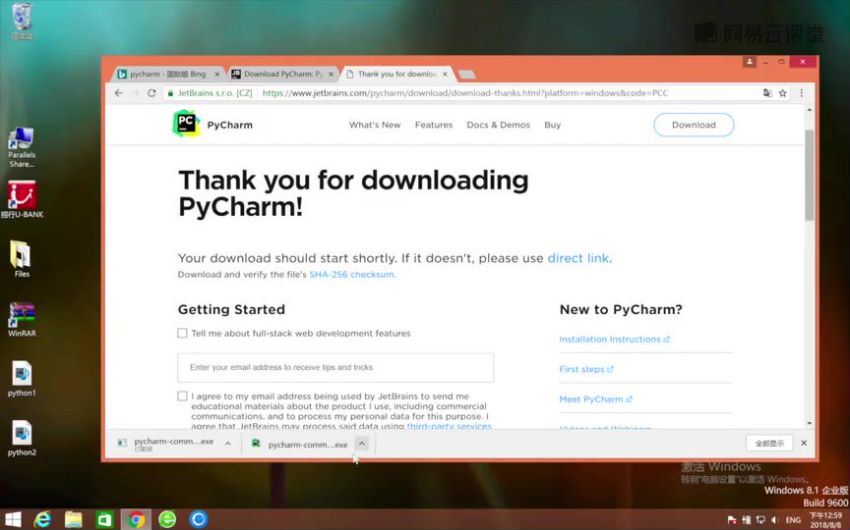850x530 pixels.
Task: Close the Thank you for downloading tab
Action: pos(445,74)
